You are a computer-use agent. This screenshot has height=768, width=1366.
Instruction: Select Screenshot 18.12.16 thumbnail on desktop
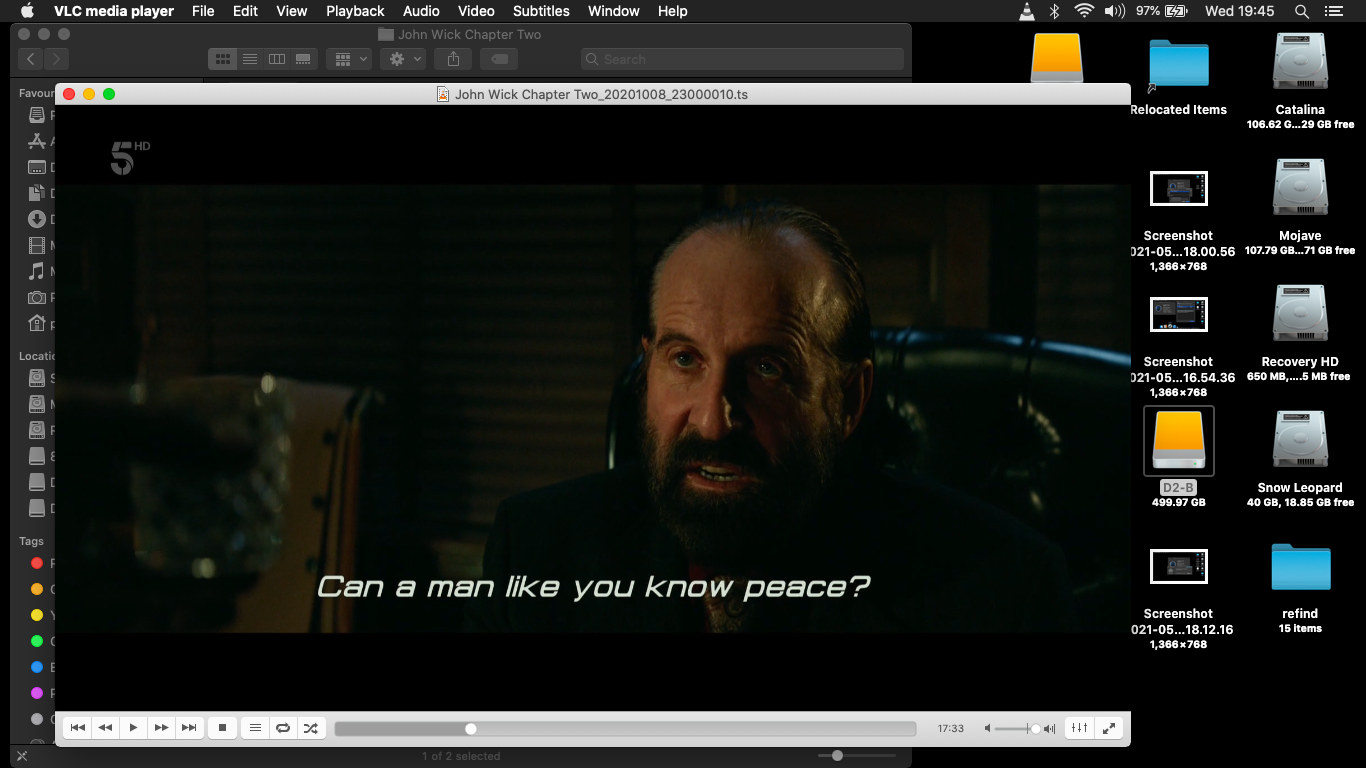click(1178, 567)
